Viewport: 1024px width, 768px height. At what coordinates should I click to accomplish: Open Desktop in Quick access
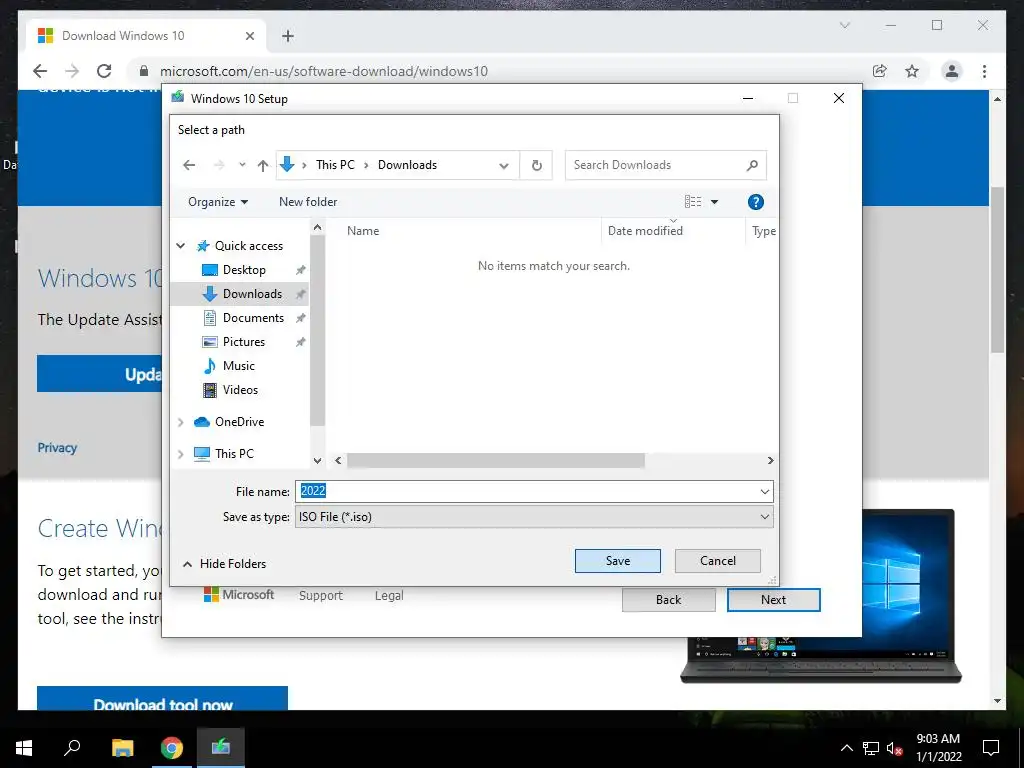[x=244, y=270]
